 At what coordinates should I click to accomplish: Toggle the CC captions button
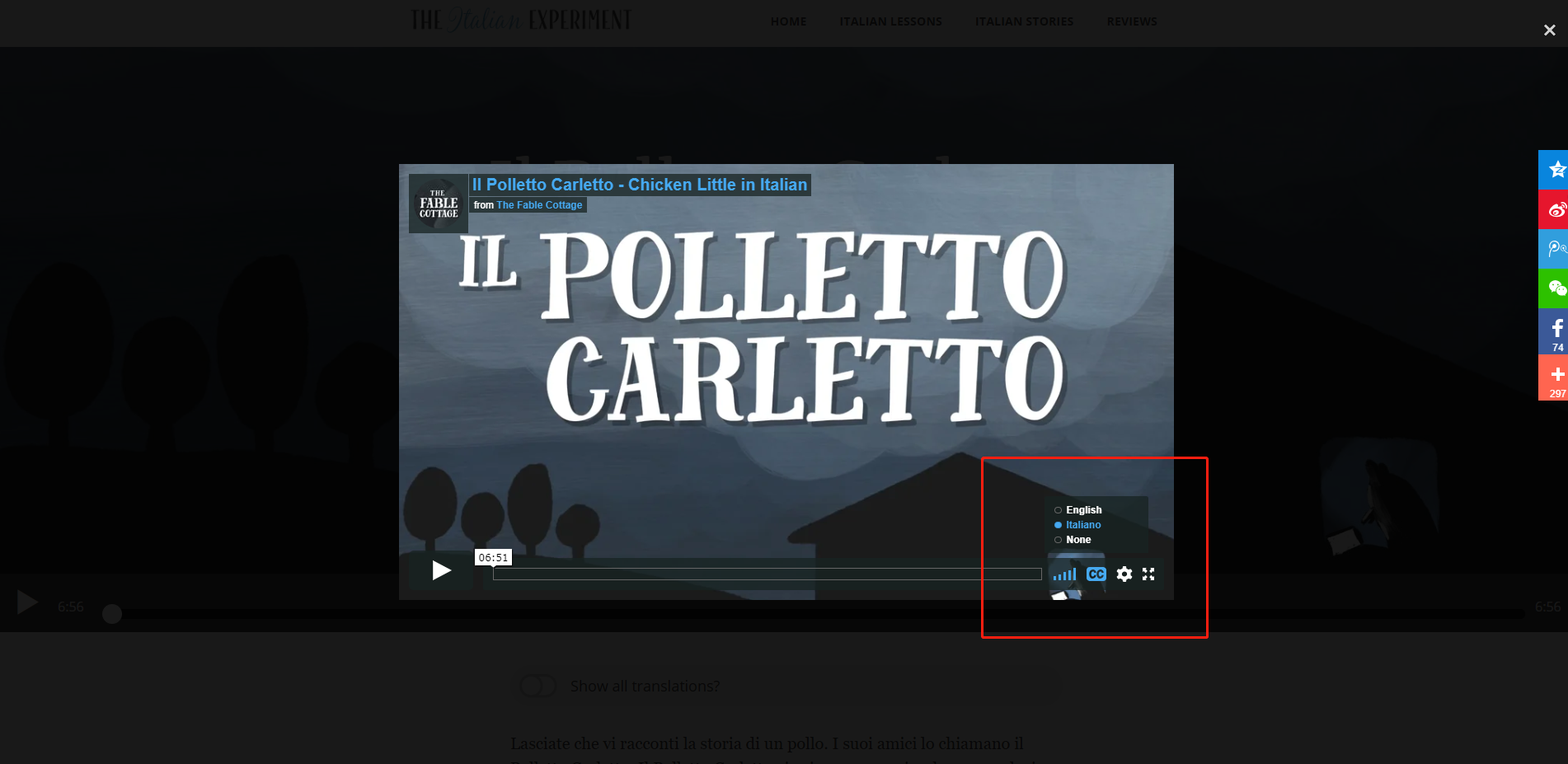[x=1096, y=574]
